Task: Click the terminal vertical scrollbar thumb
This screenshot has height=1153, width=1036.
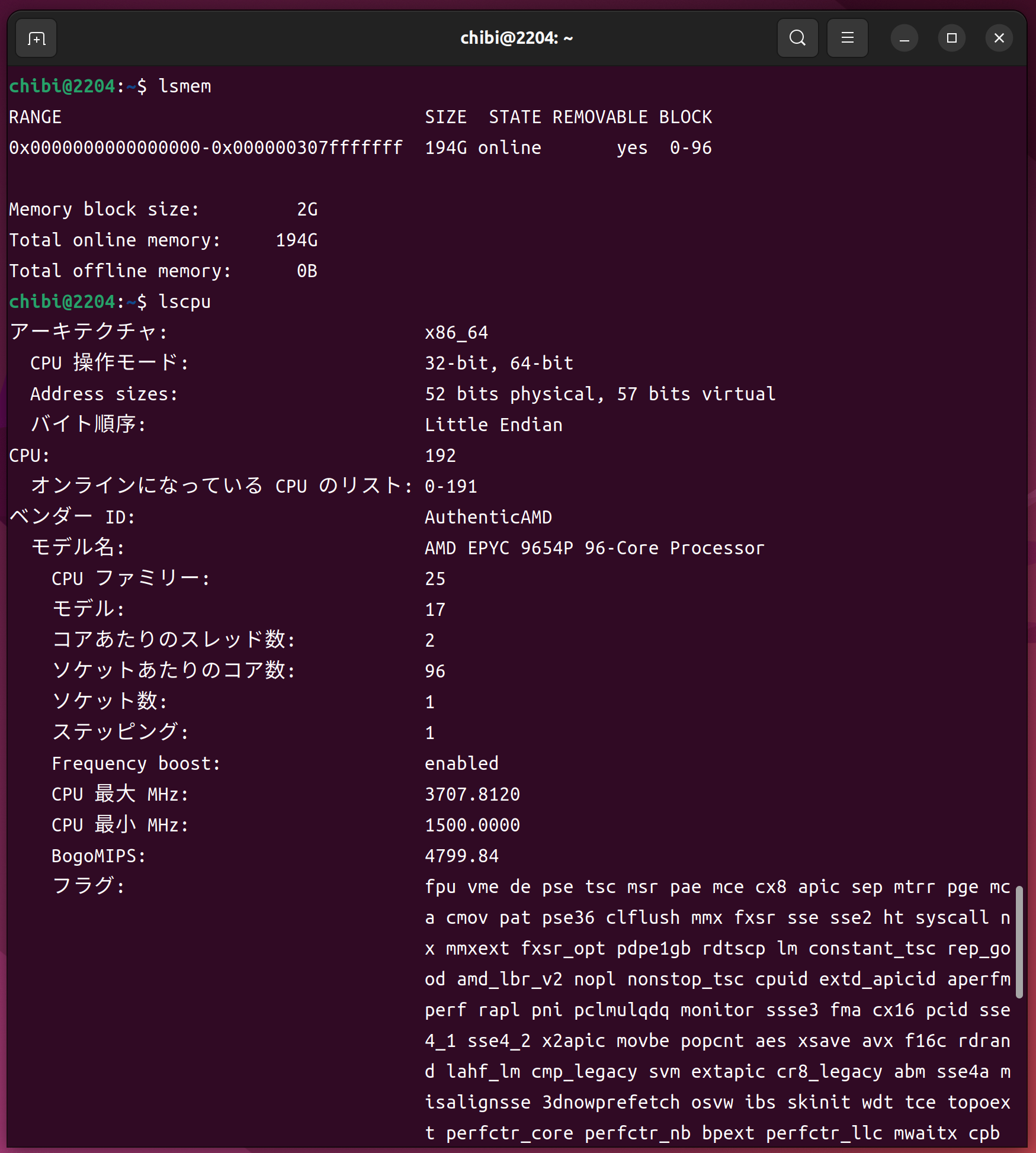Action: [x=1019, y=942]
